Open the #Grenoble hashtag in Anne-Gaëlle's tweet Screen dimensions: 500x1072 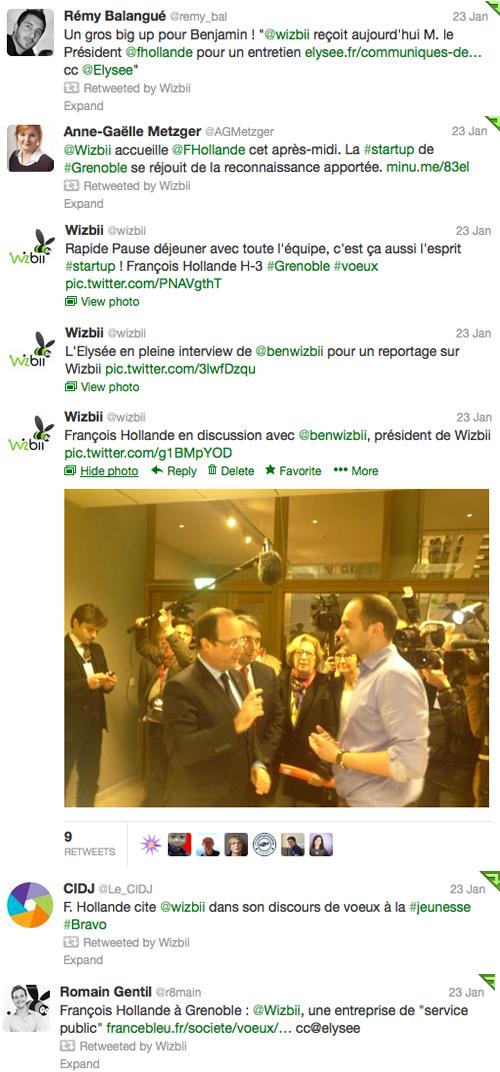92,166
